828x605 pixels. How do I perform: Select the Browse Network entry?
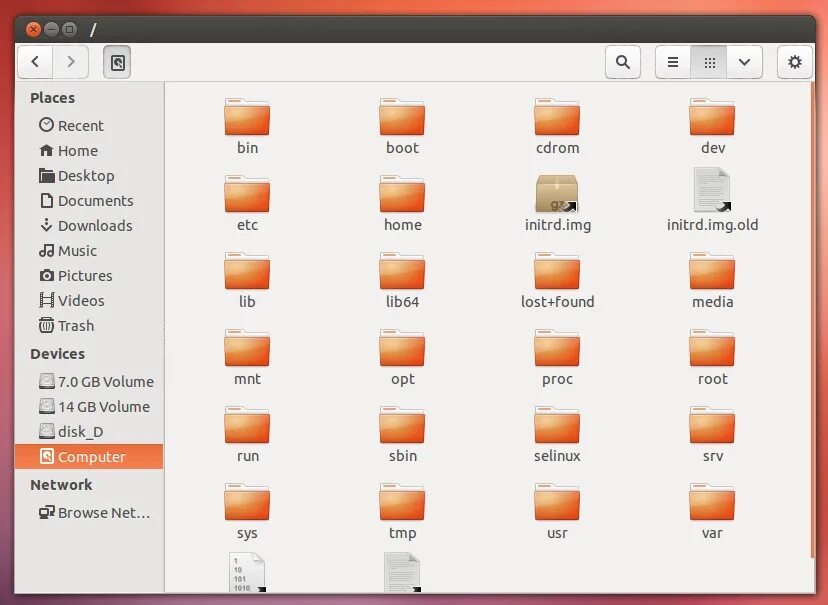point(95,512)
